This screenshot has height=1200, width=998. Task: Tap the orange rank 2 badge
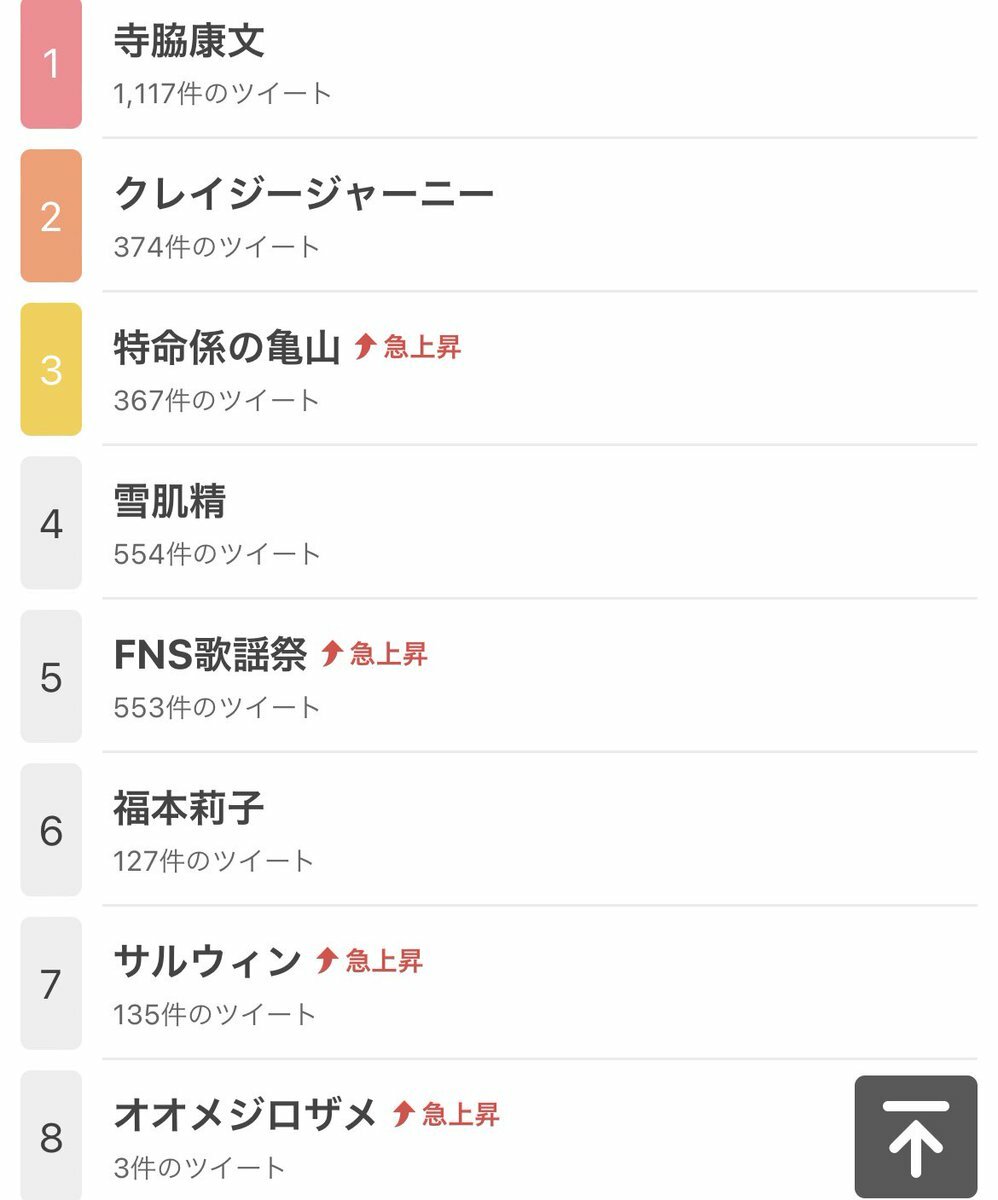[x=51, y=216]
